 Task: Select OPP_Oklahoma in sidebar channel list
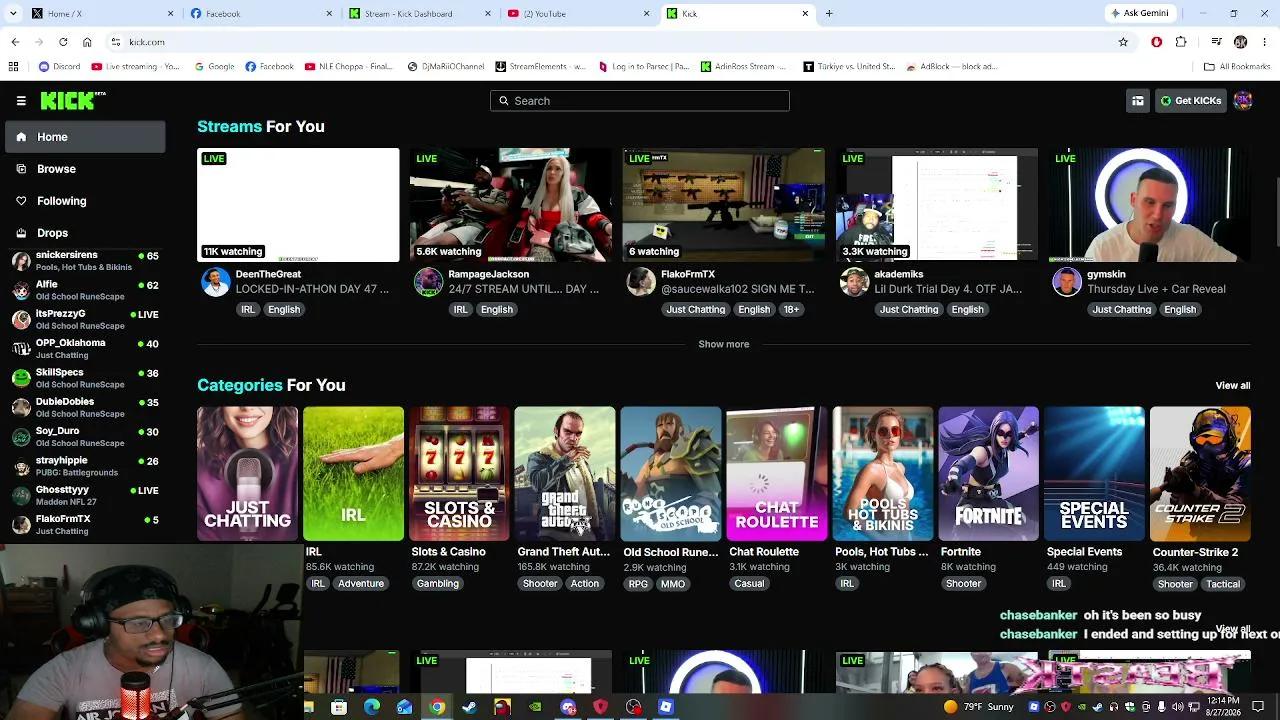coord(85,349)
